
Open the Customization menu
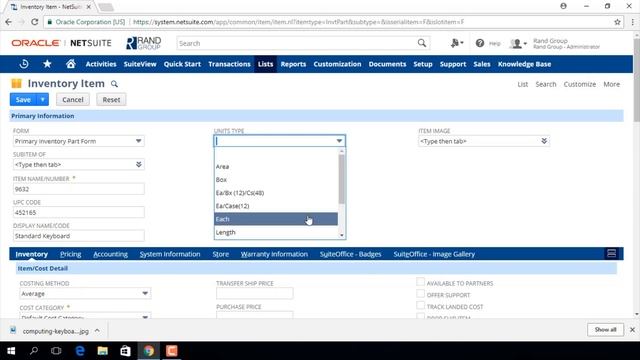tap(337, 64)
